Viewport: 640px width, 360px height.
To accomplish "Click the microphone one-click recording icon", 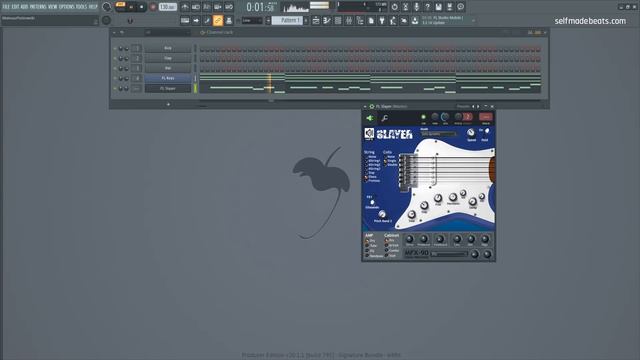I will tap(416, 7).
